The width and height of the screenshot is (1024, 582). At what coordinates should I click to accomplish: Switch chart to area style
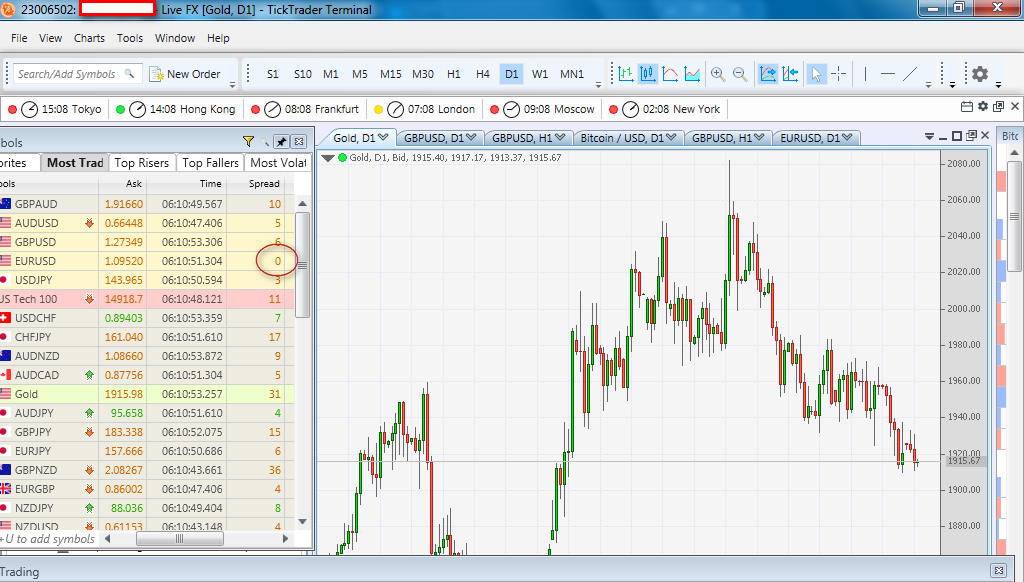click(x=692, y=74)
